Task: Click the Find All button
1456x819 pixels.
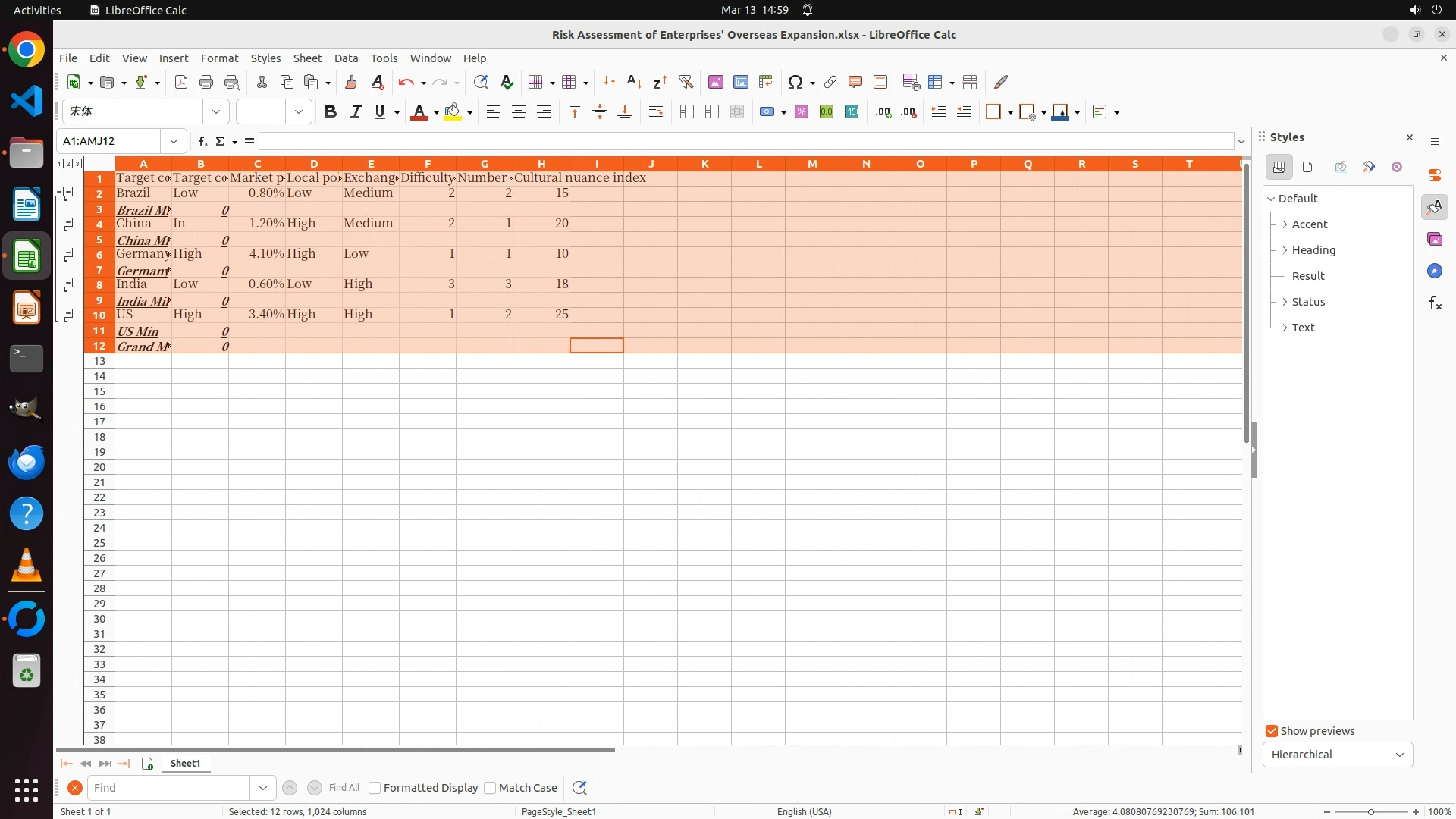Action: 344,788
